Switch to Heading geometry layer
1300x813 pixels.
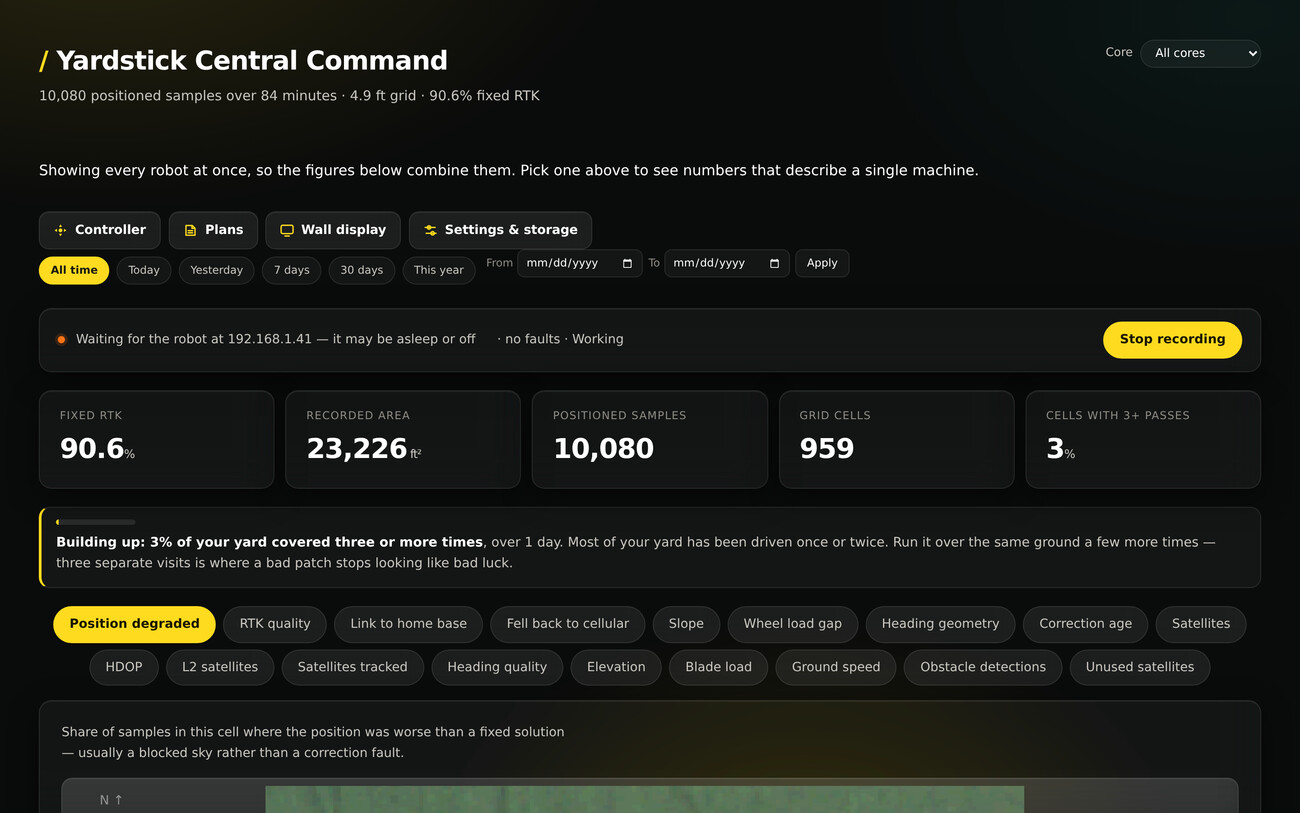click(x=940, y=624)
